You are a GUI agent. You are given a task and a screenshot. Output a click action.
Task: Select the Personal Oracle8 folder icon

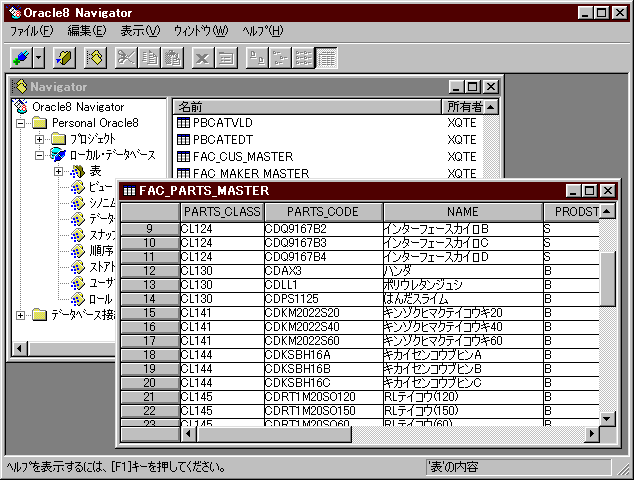(40, 123)
